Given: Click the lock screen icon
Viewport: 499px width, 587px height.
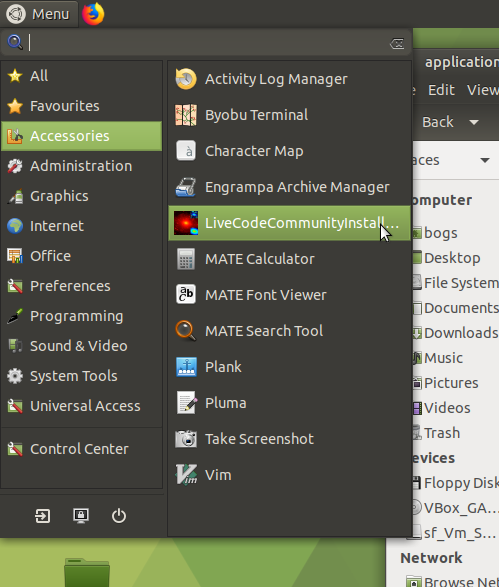Looking at the screenshot, I should click(x=81, y=515).
